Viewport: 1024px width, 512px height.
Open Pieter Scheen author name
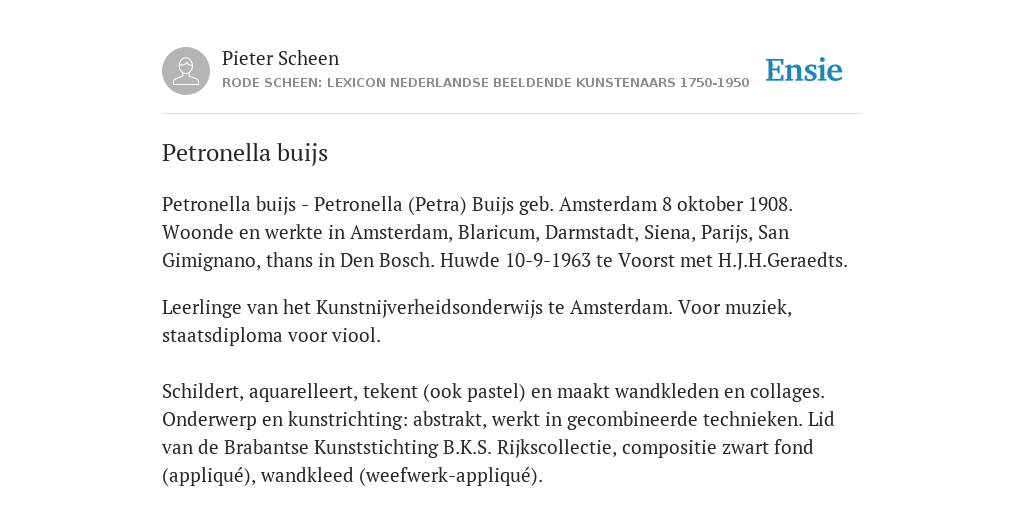pos(280,58)
